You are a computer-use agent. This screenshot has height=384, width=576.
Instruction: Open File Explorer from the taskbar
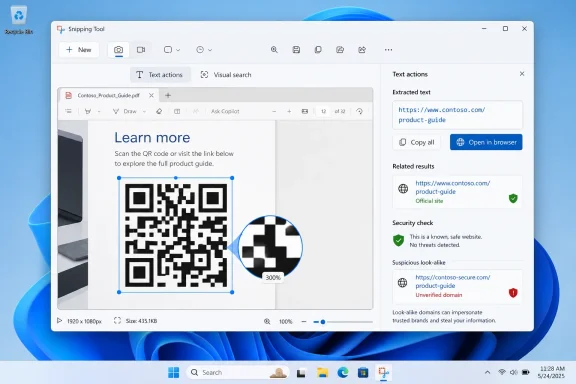pos(322,373)
